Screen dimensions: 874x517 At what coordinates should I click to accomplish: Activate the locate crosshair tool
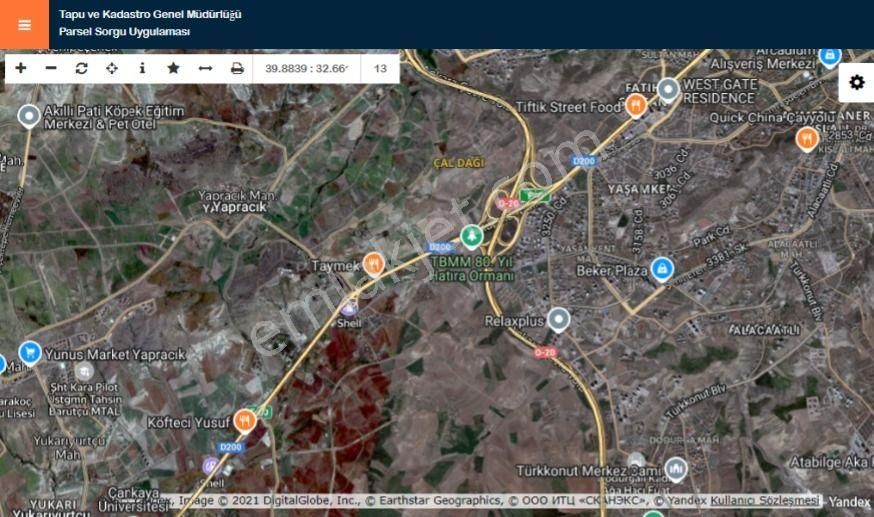coord(111,68)
